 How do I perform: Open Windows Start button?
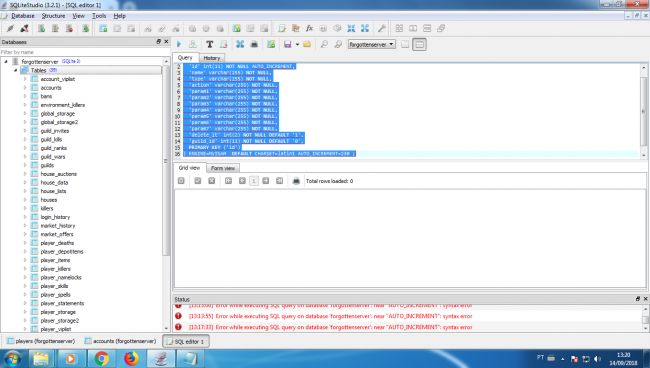12,358
